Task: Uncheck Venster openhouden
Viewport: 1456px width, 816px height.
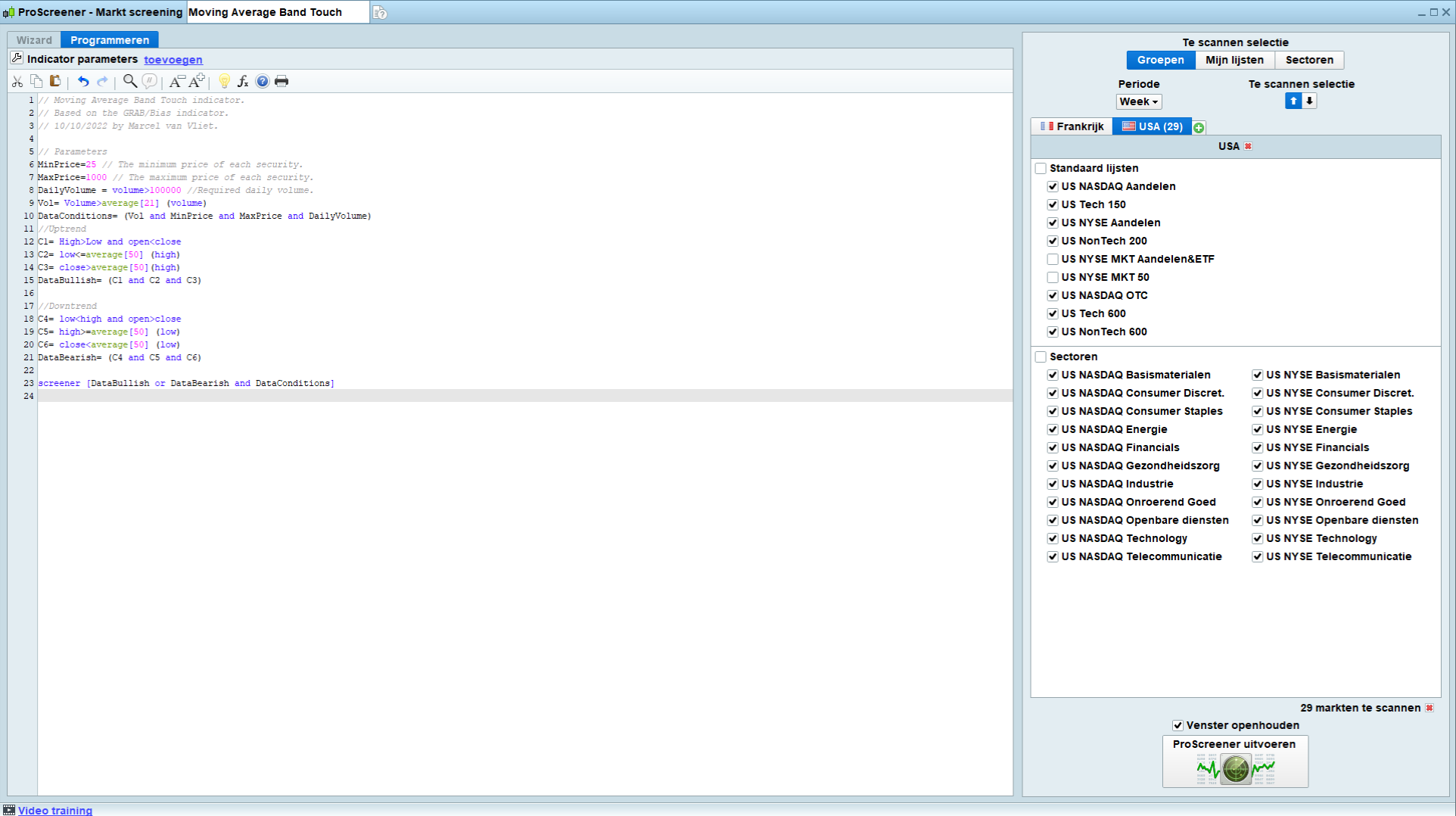Action: click(1178, 725)
